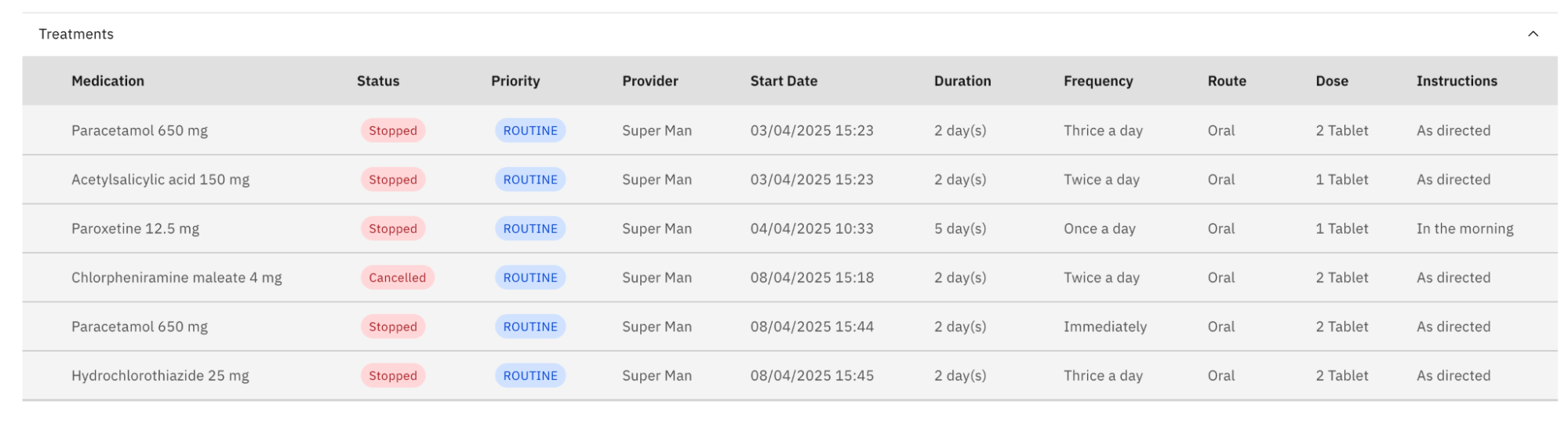Click the 04/04/2025 10:33 start date
The height and width of the screenshot is (423, 1568).
coord(811,229)
